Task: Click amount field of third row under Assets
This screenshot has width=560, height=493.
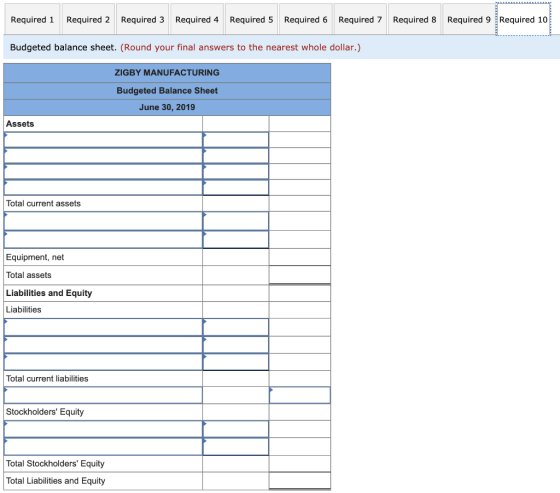Action: pos(236,171)
